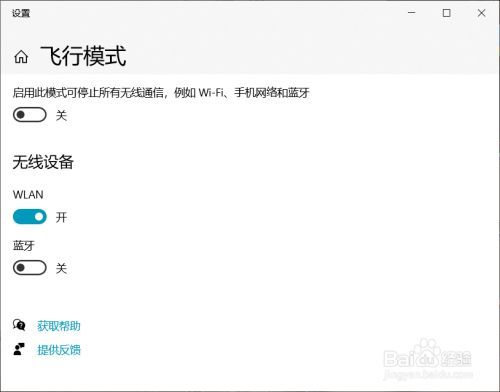Open the 提供反馈 link
This screenshot has height=392, width=500.
point(59,350)
